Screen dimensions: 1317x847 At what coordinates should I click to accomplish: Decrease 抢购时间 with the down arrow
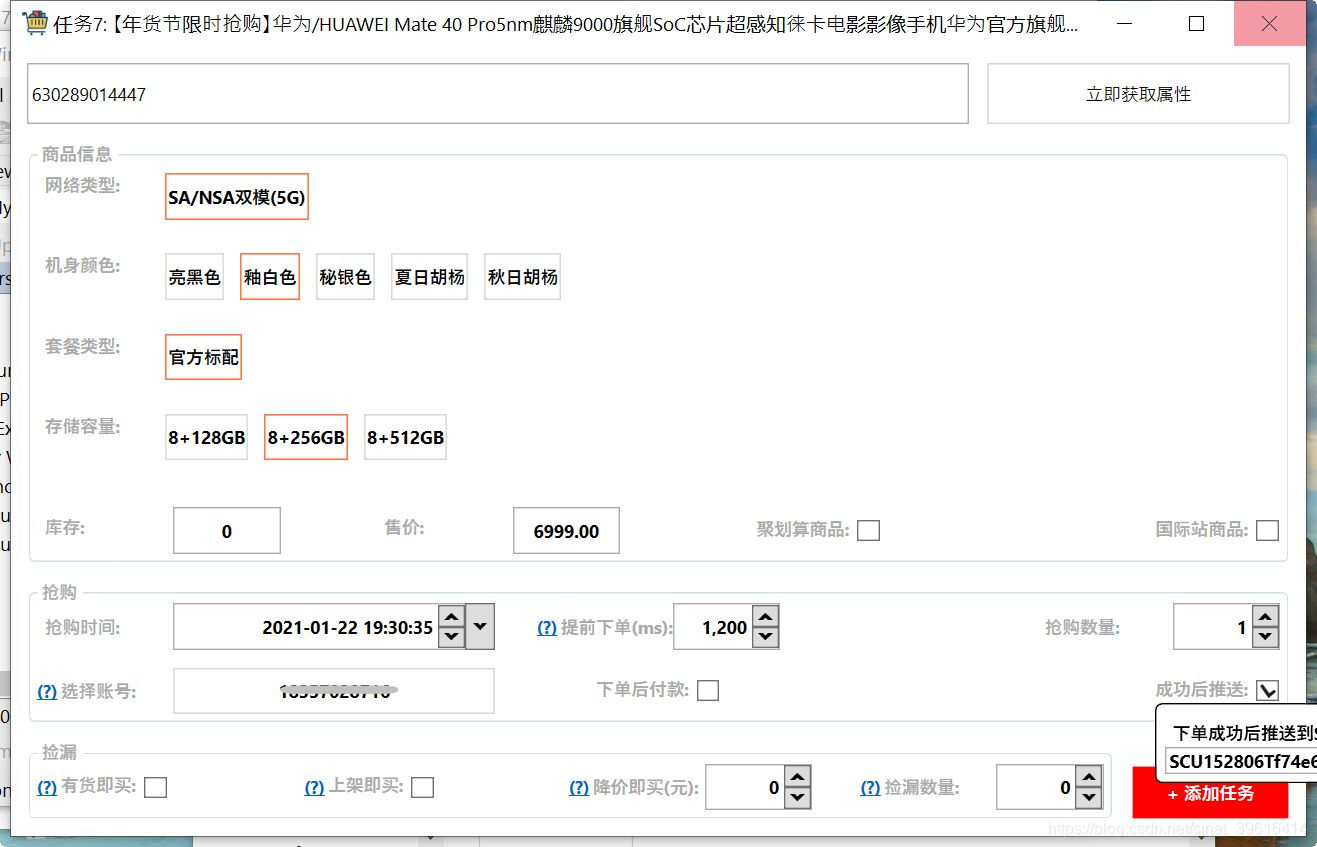[452, 638]
